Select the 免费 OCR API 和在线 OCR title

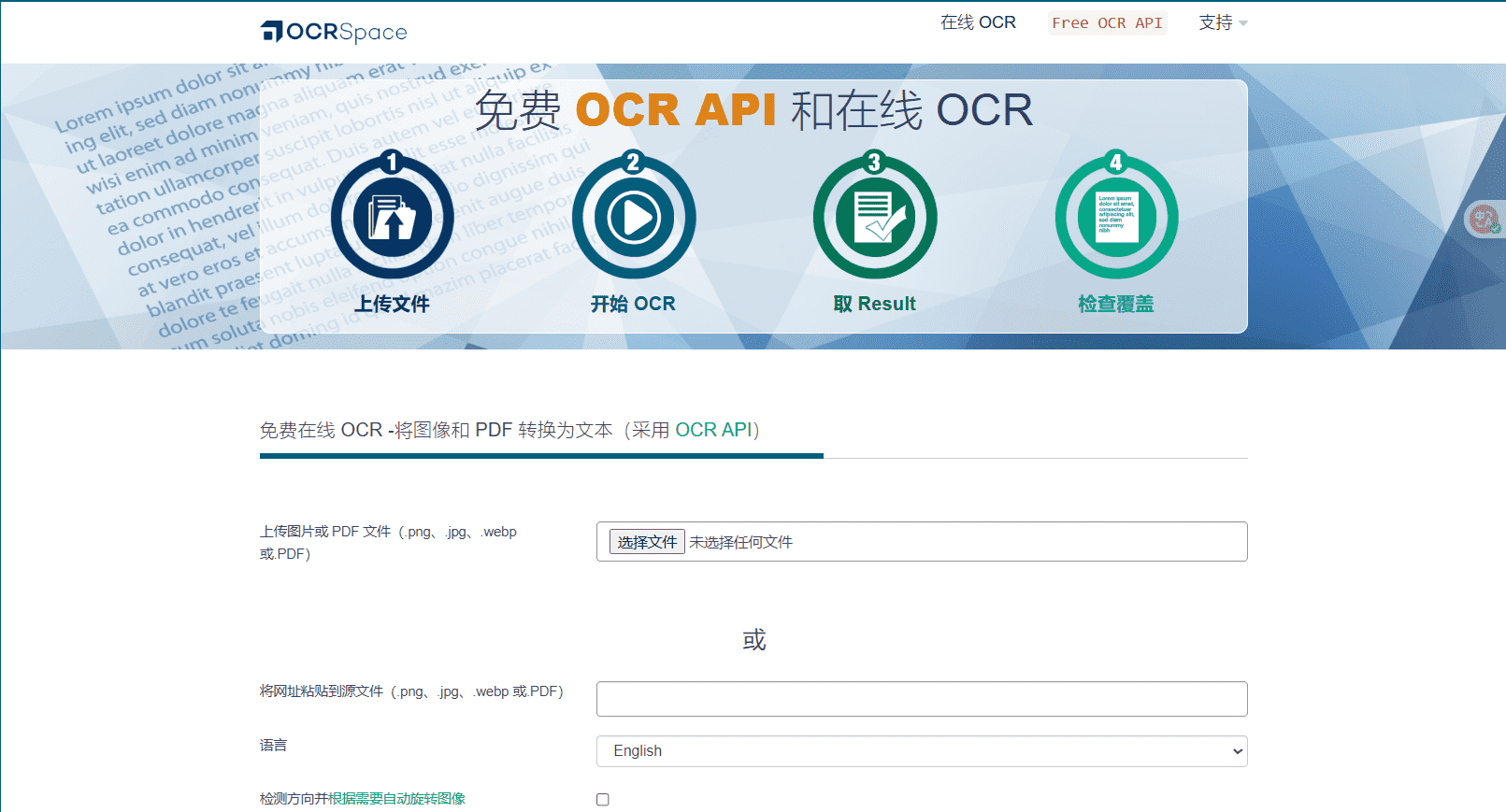[753, 110]
